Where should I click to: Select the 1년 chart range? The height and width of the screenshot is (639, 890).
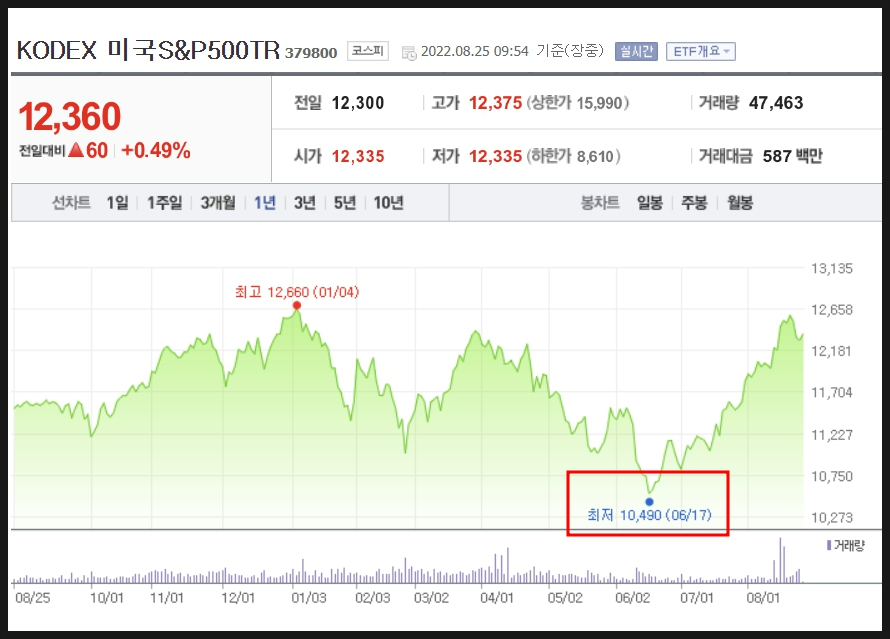(x=265, y=203)
